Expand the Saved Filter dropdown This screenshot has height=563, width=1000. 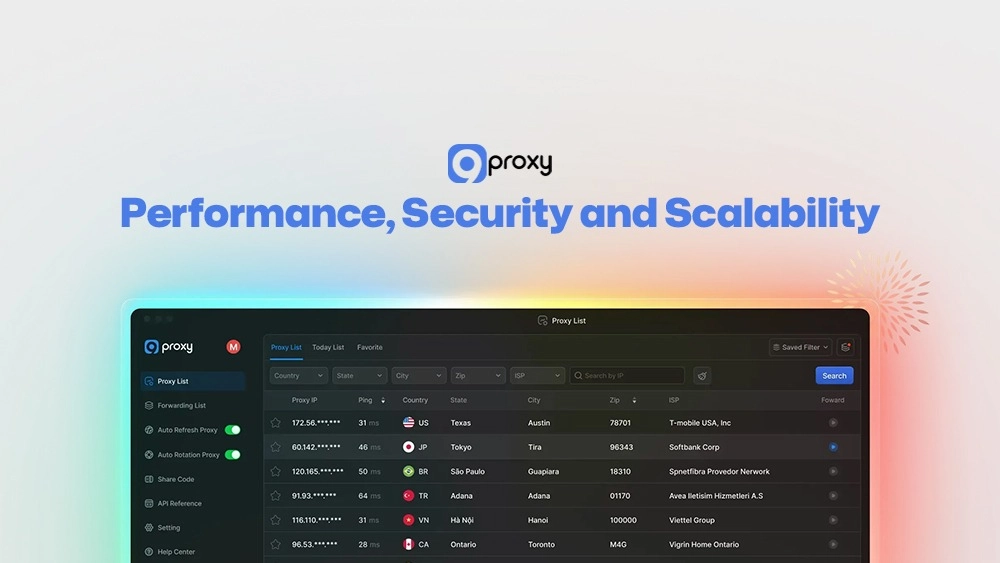[800, 347]
